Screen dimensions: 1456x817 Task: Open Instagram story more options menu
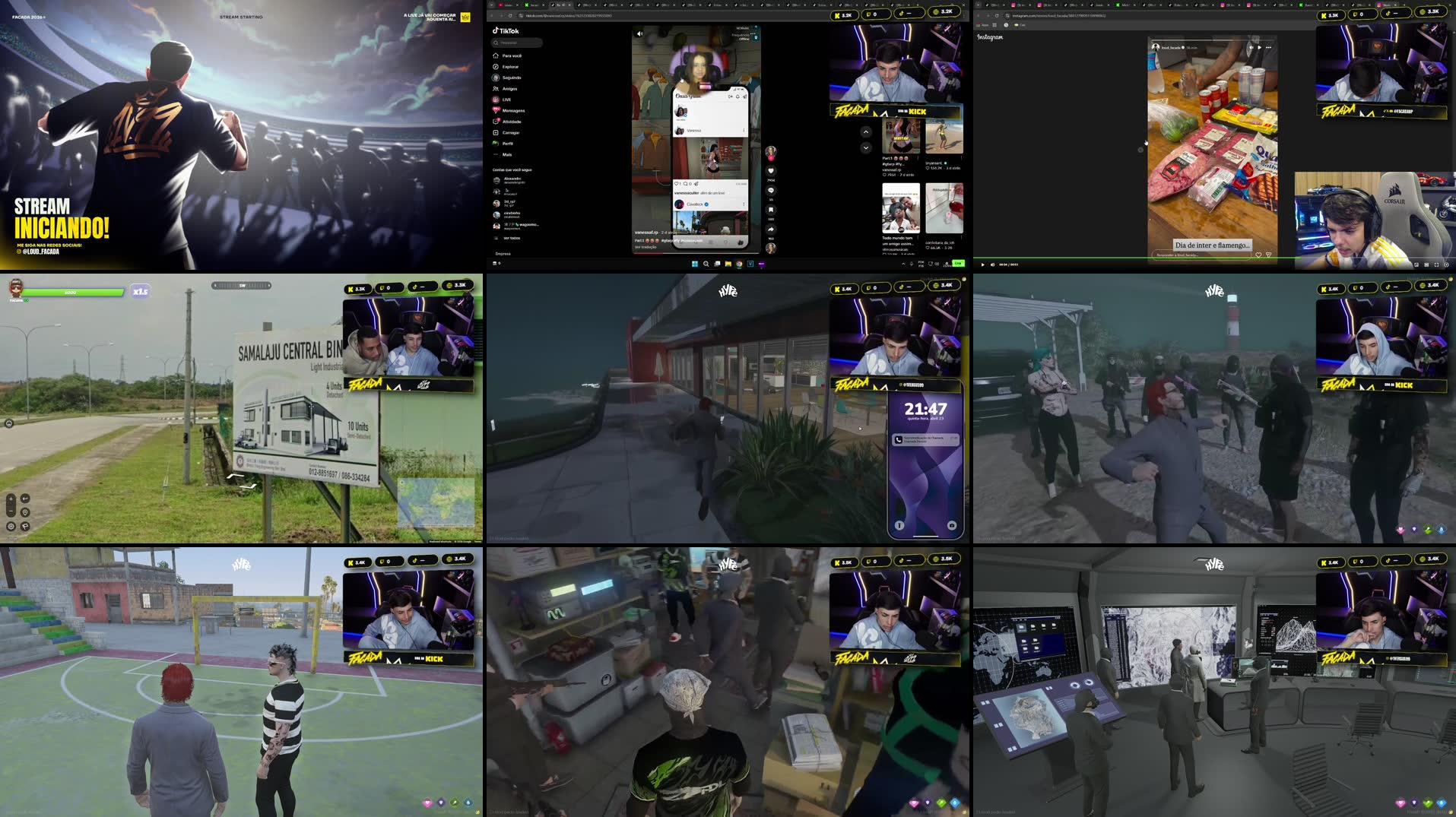[x=1268, y=47]
